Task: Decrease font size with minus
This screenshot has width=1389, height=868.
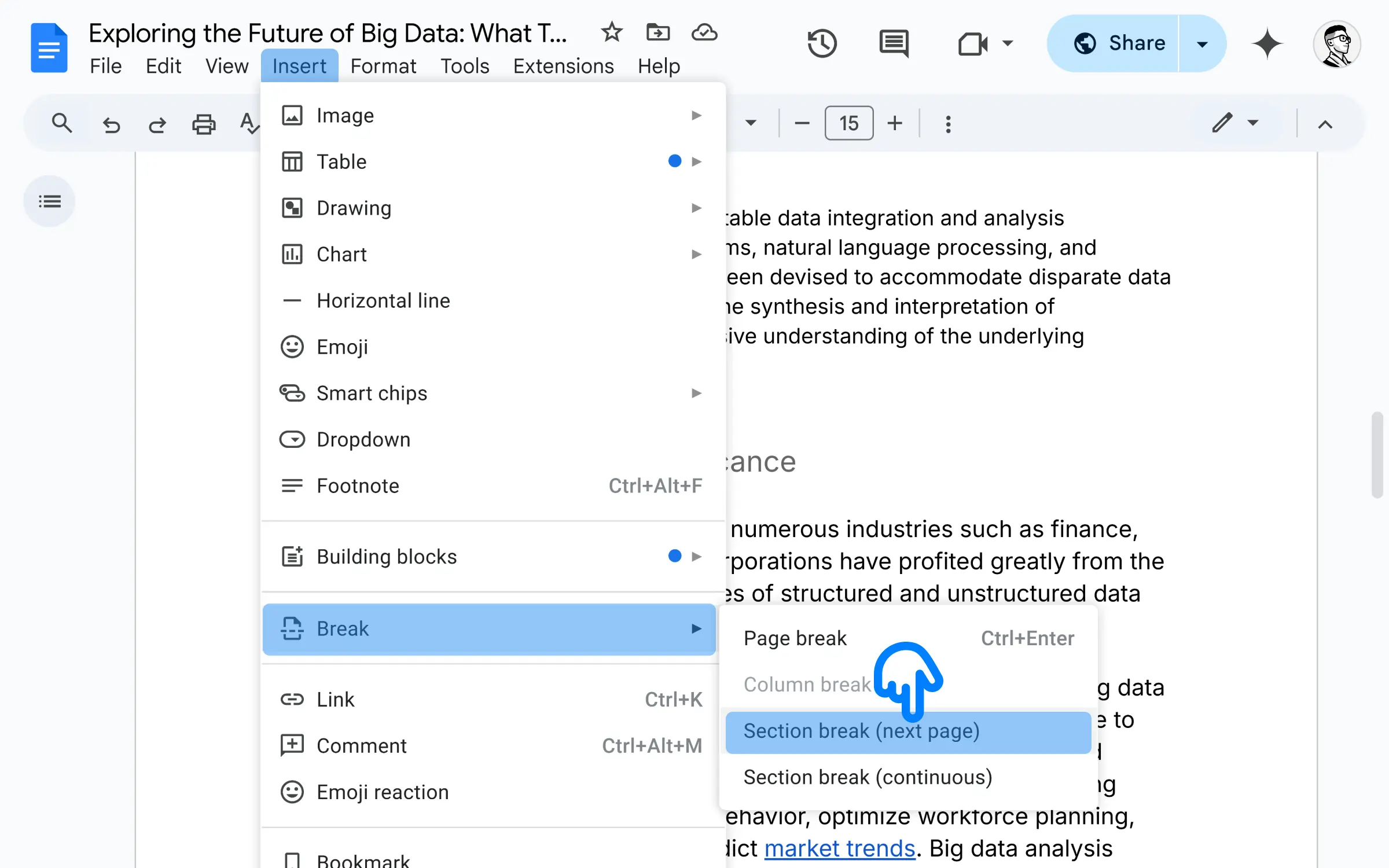Action: pyautogui.click(x=802, y=123)
